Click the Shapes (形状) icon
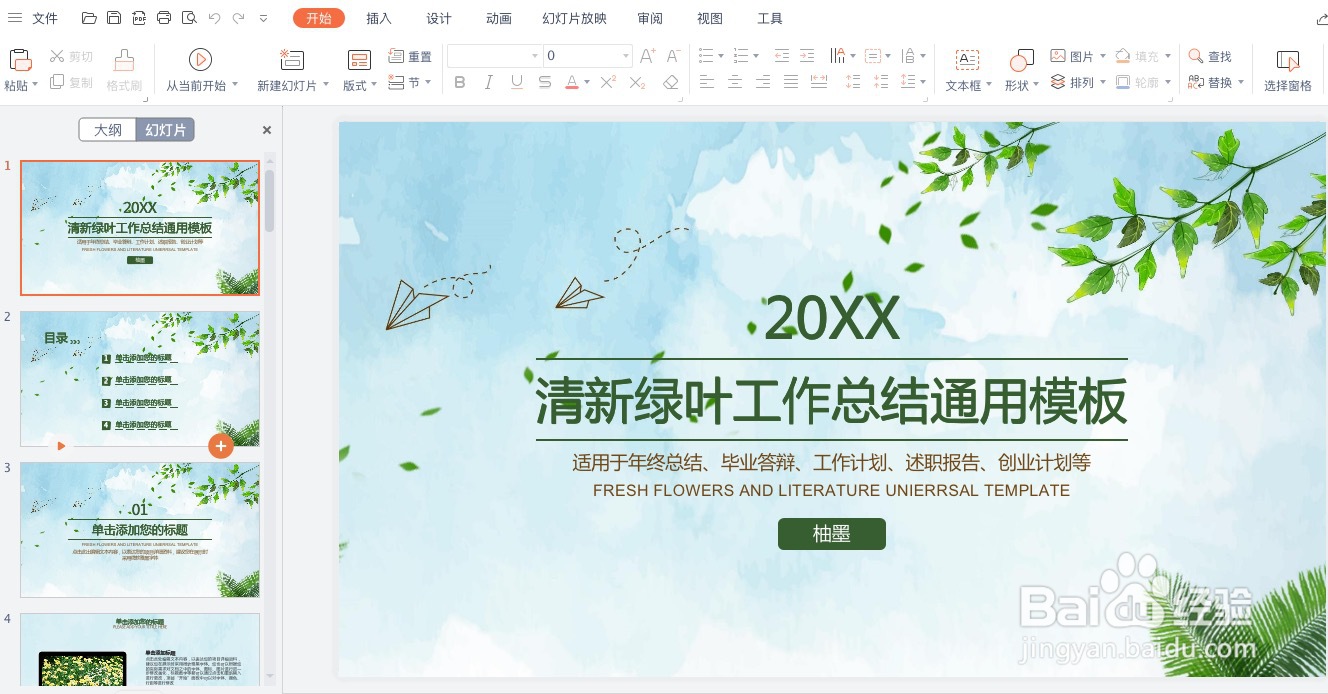Viewport: 1328px width, 694px height. [1021, 59]
